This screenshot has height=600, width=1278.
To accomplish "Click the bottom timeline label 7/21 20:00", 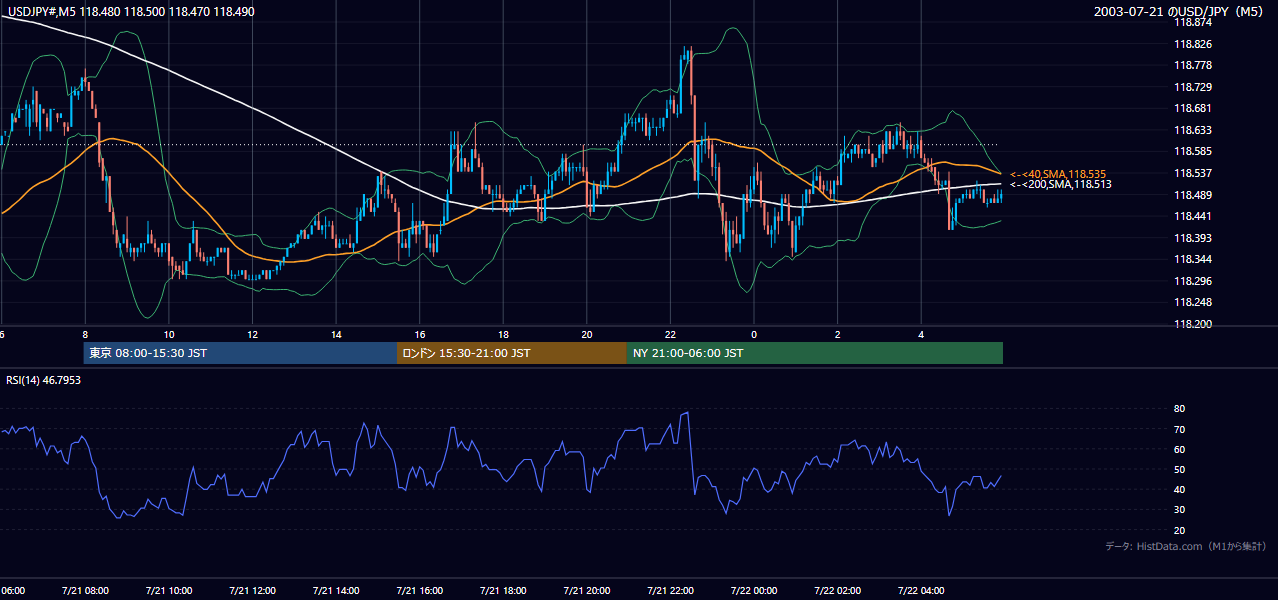I will point(587,590).
